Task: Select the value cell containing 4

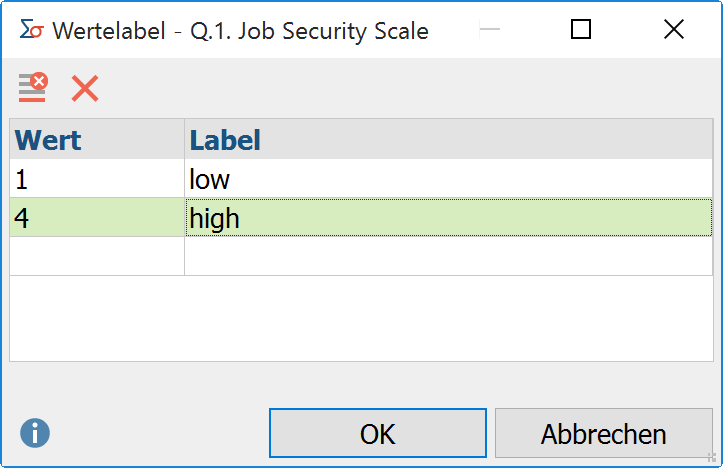Action: pyautogui.click(x=97, y=218)
